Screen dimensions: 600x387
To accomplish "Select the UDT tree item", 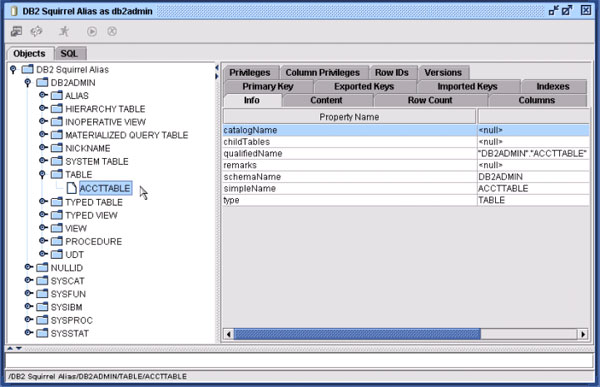I will 74,255.
